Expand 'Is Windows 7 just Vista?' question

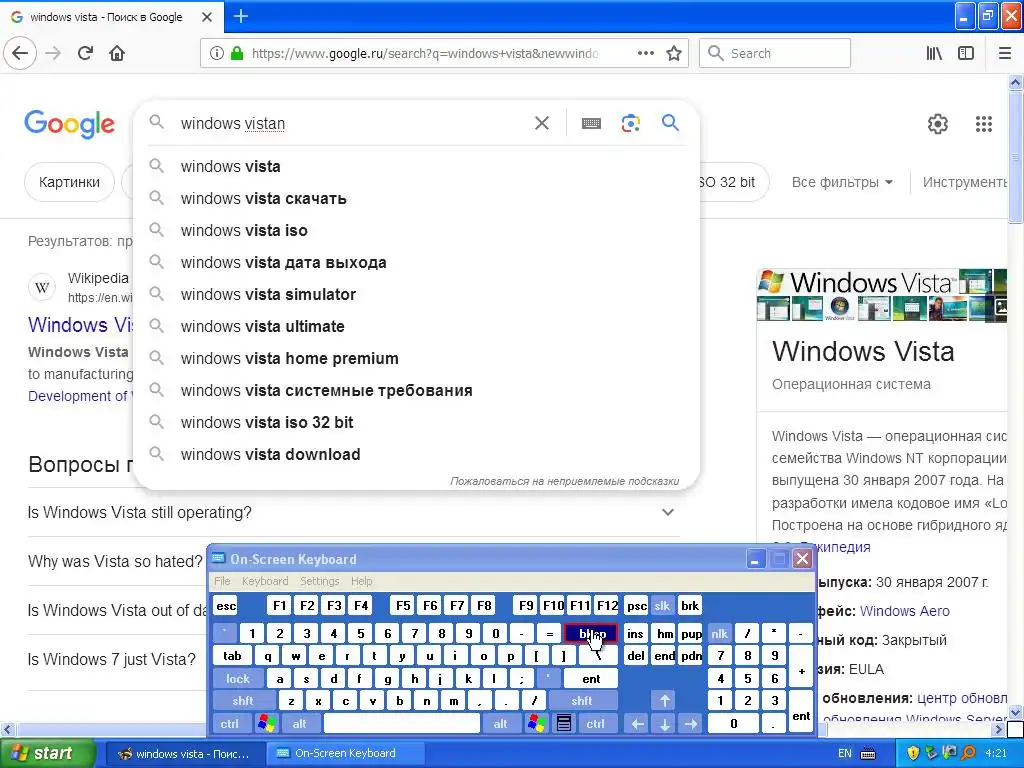[112, 660]
